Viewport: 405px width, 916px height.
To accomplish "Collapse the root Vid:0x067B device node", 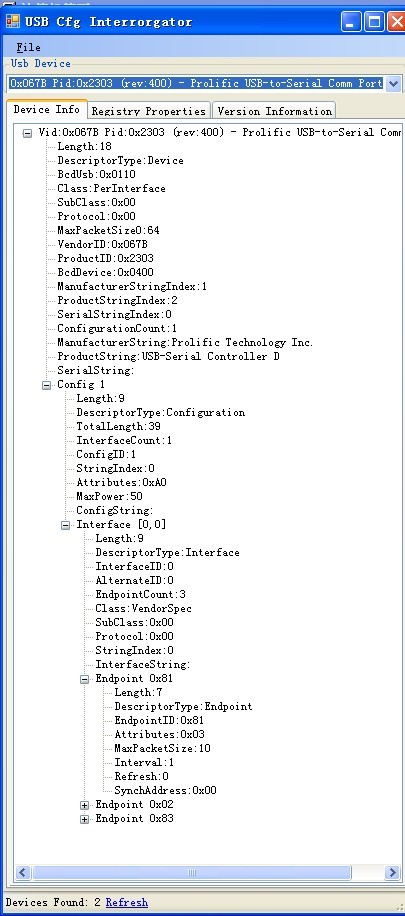I will coord(27,133).
